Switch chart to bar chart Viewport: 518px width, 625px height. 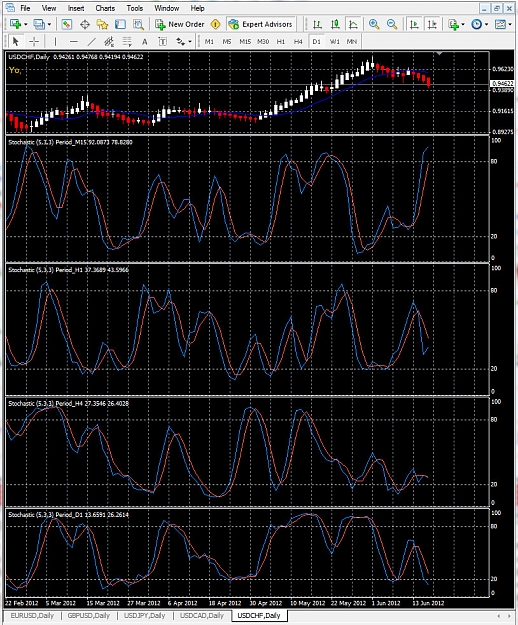(x=317, y=24)
